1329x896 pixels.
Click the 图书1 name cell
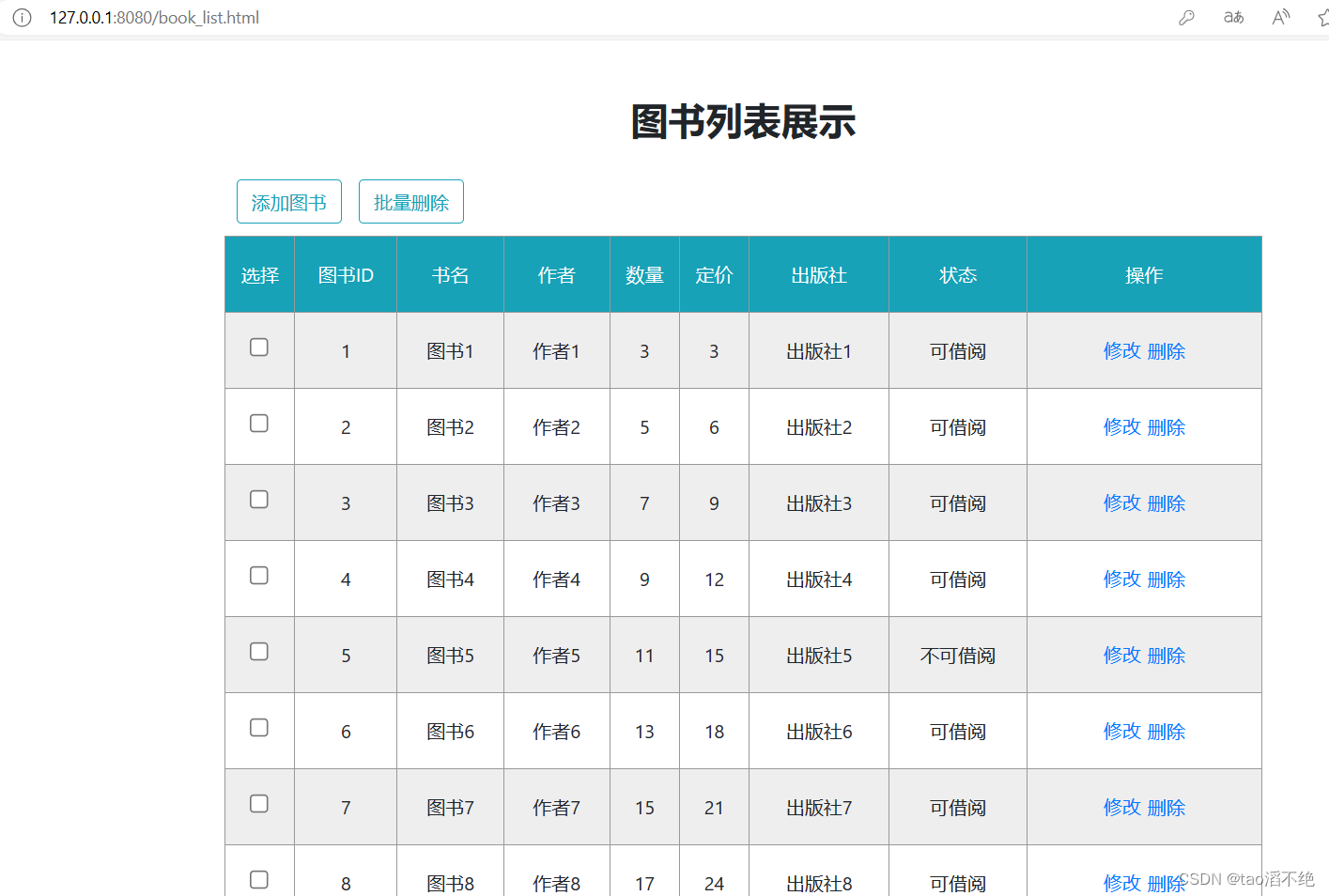451,351
